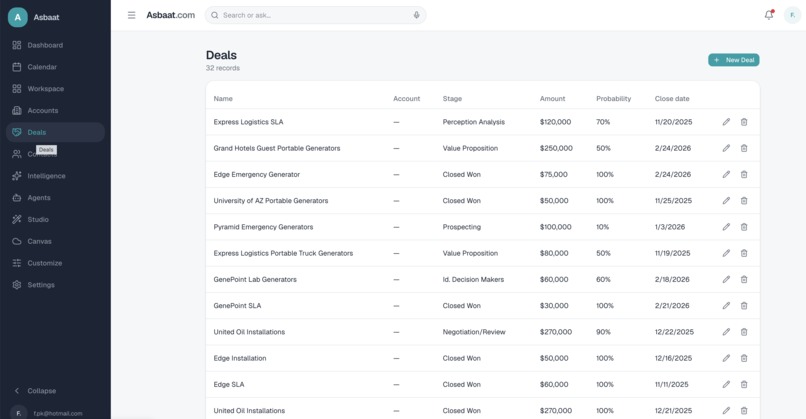This screenshot has height=419, width=806.
Task: Delete the GenePoint SLA deal
Action: (x=744, y=305)
